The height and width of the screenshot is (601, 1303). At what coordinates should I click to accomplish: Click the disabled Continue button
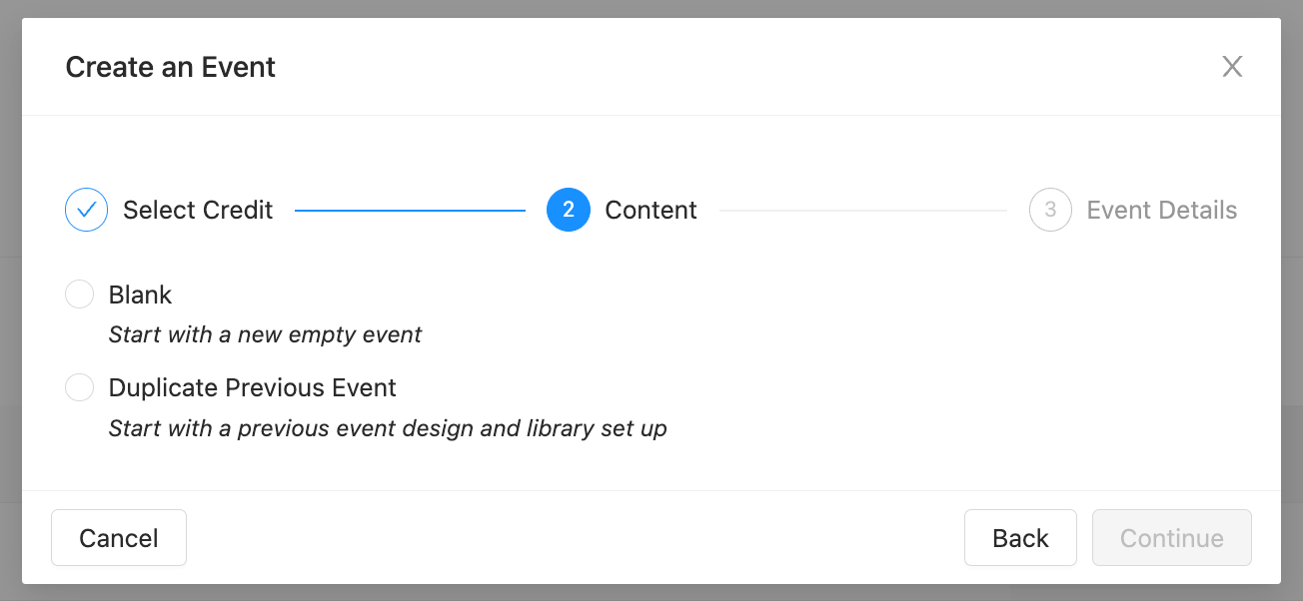click(1171, 537)
